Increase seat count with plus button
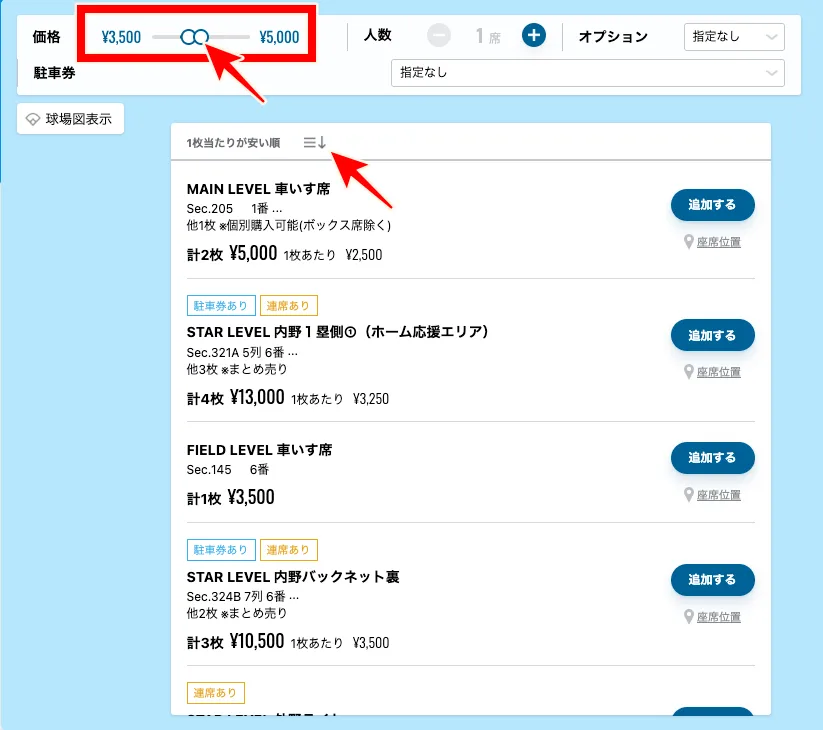823x730 pixels. click(534, 36)
